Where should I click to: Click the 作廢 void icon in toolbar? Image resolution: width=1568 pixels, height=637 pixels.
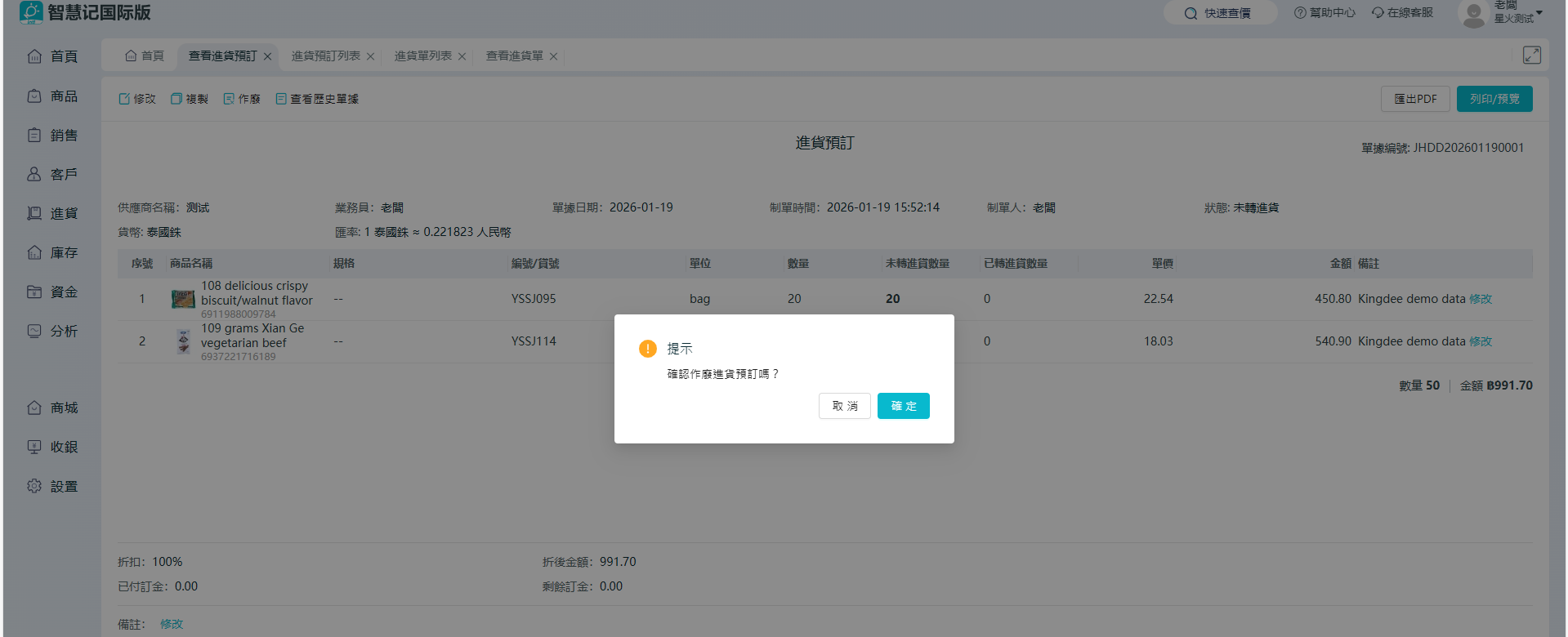[229, 99]
